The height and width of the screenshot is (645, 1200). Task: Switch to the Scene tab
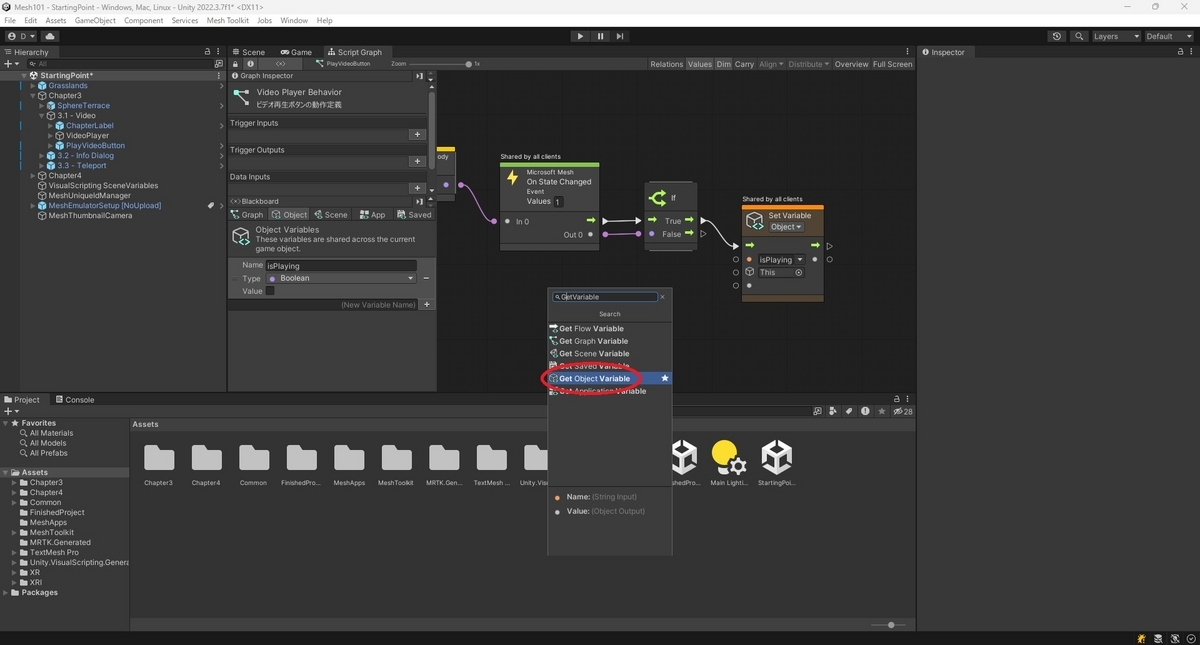248,52
